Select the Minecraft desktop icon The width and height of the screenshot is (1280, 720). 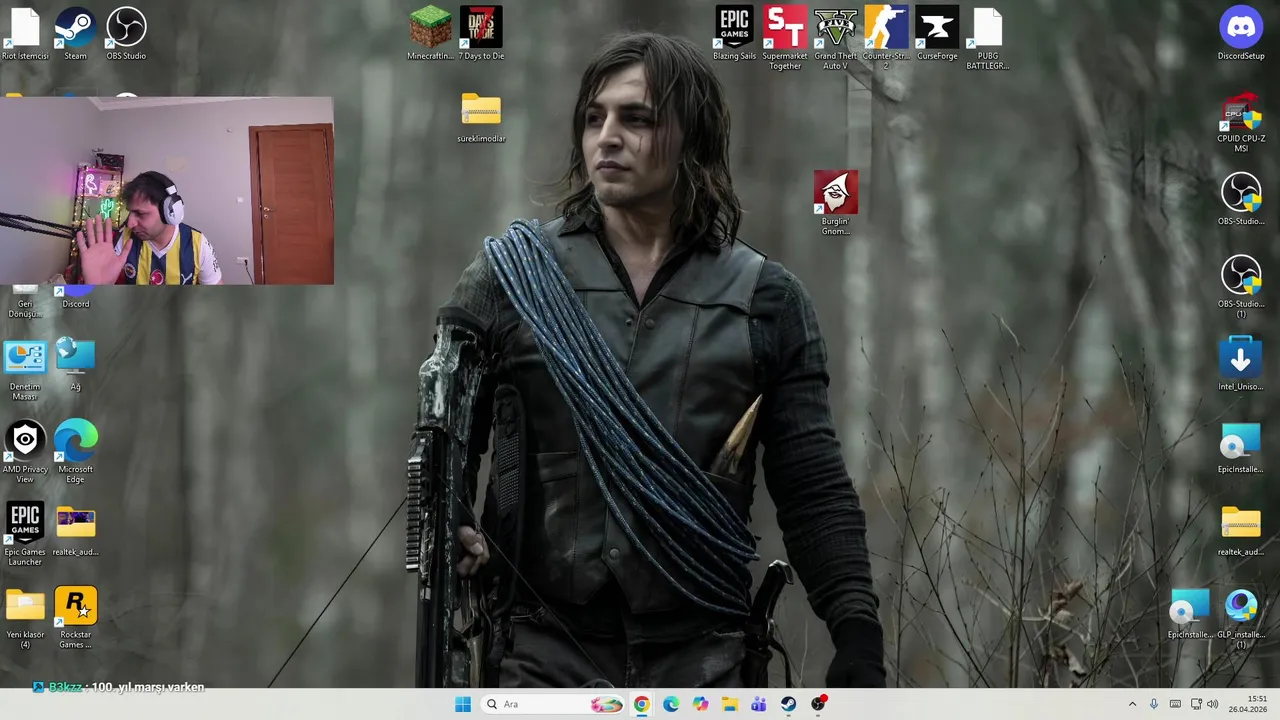tap(430, 34)
